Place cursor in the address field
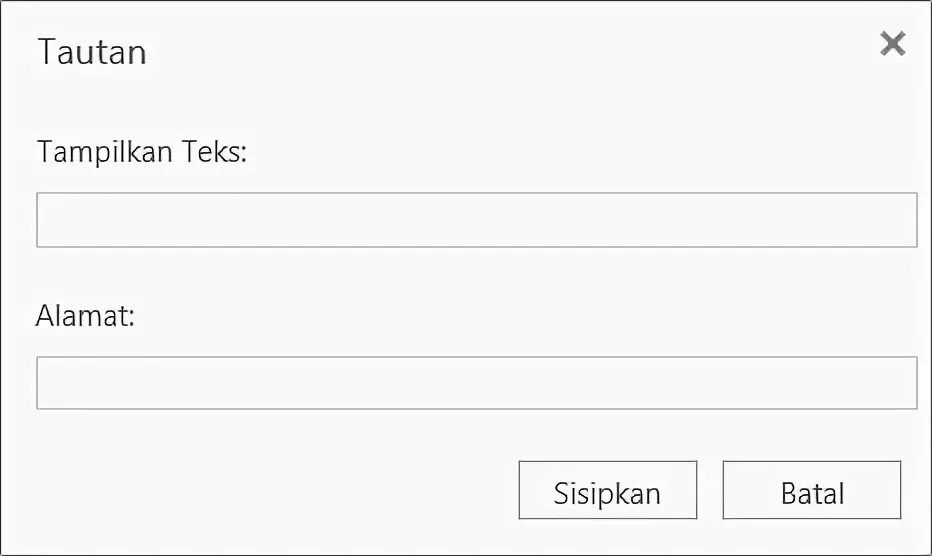The image size is (932, 556). (x=476, y=383)
